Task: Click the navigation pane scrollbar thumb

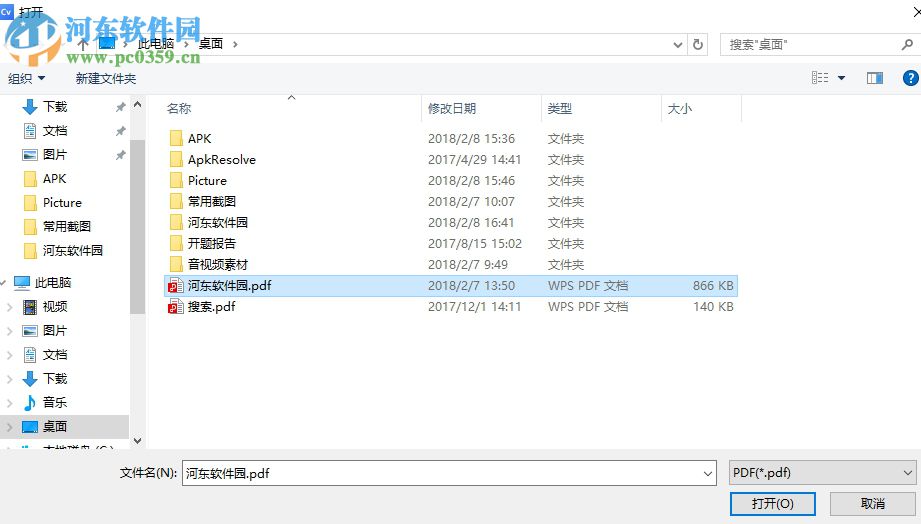Action: [x=137, y=226]
